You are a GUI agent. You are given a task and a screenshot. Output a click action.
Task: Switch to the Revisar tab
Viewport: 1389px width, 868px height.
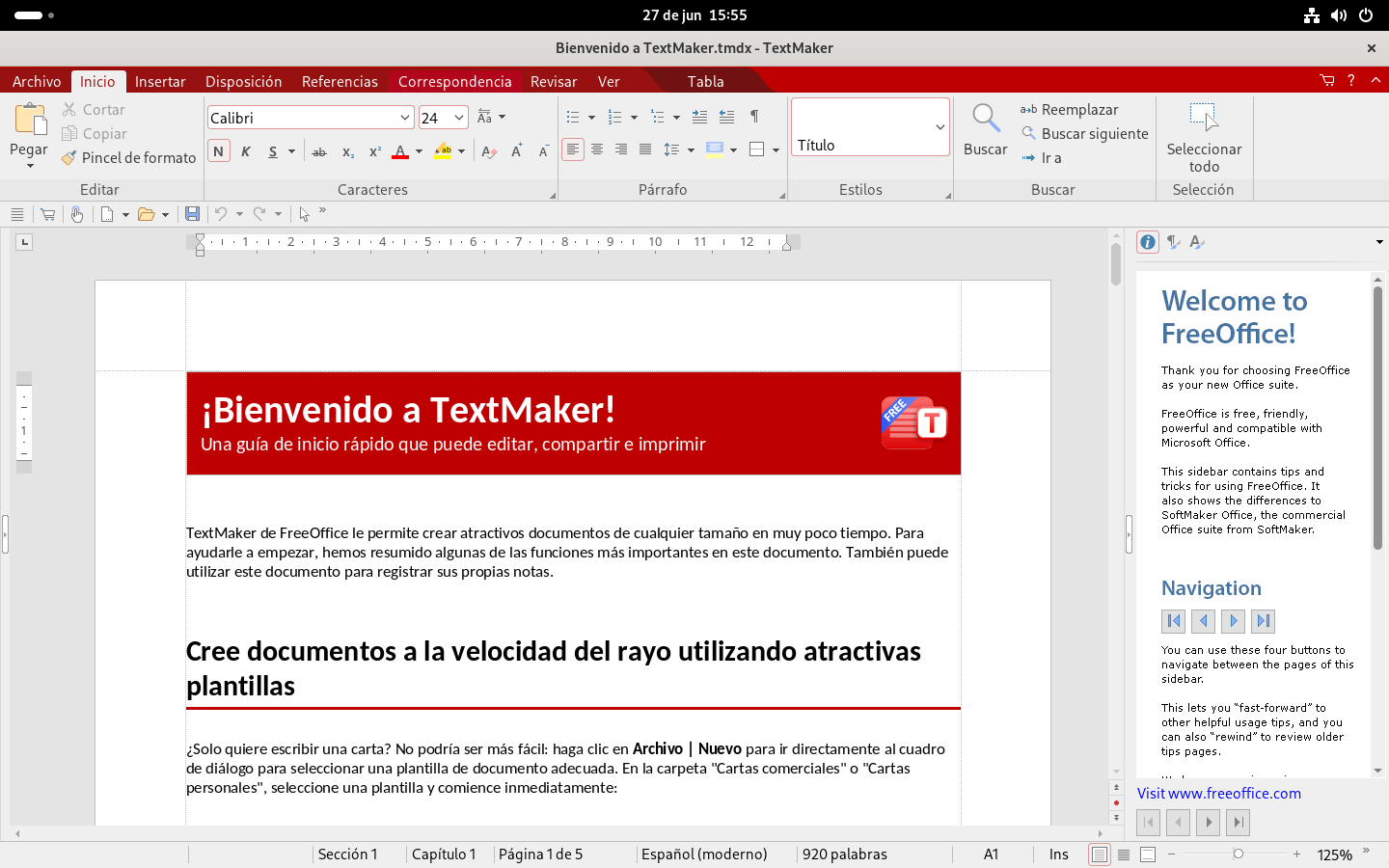point(553,82)
